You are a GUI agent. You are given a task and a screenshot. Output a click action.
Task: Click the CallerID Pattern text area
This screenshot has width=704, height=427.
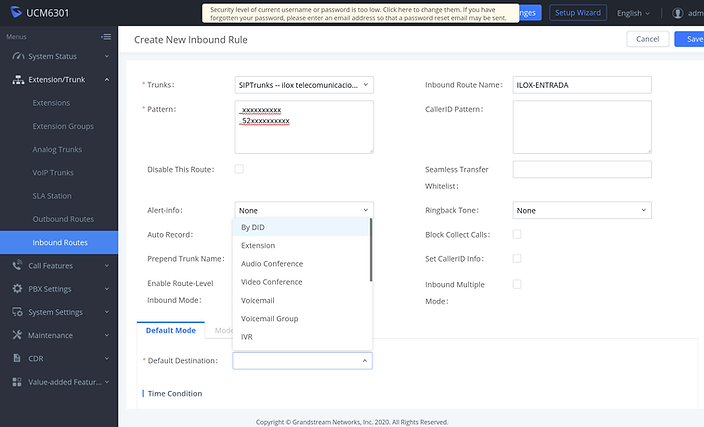[582, 127]
